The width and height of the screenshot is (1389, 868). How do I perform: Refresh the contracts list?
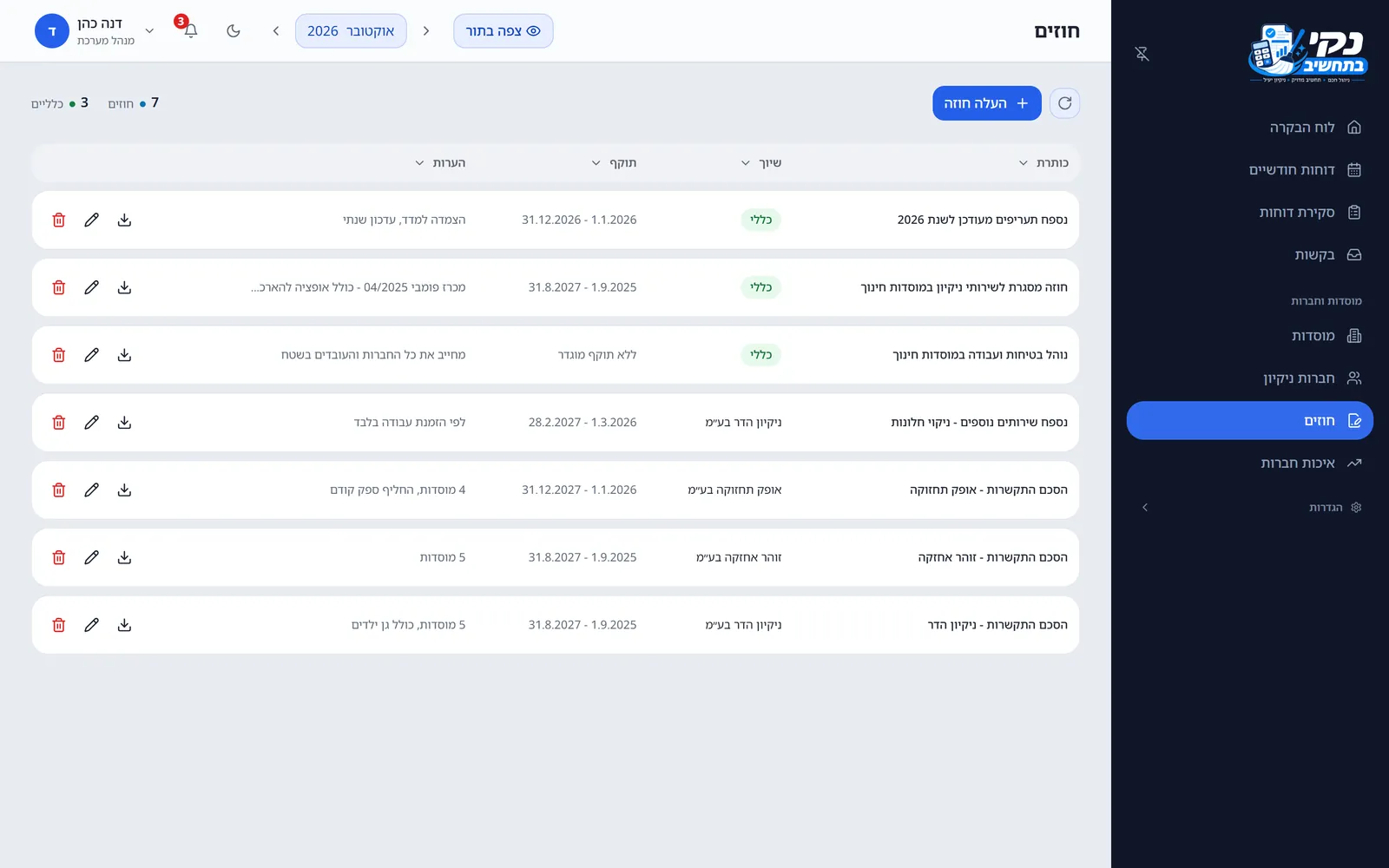pos(1064,103)
